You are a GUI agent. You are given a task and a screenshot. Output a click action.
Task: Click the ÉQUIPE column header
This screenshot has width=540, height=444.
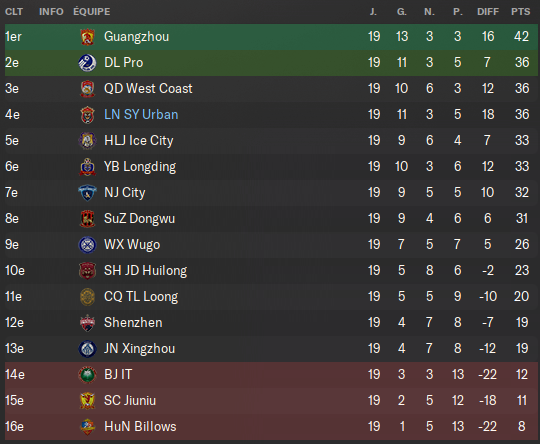click(x=92, y=11)
